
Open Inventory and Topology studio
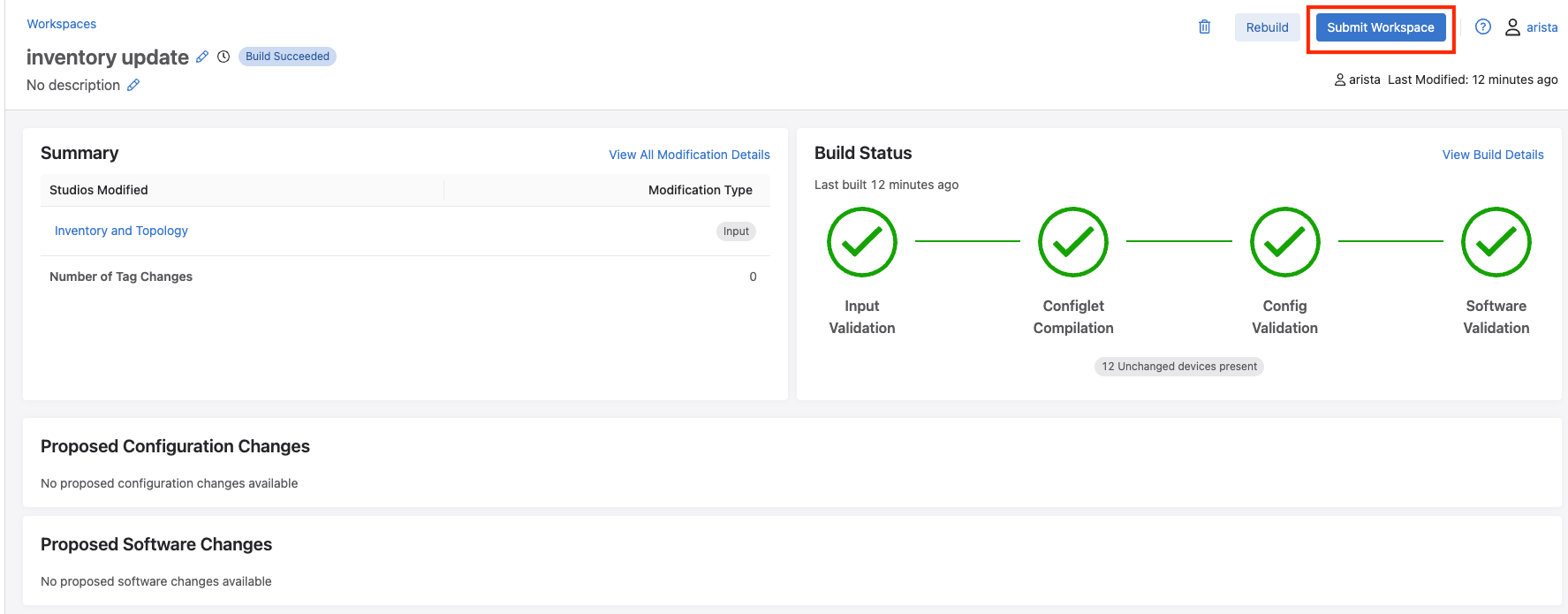(x=121, y=231)
